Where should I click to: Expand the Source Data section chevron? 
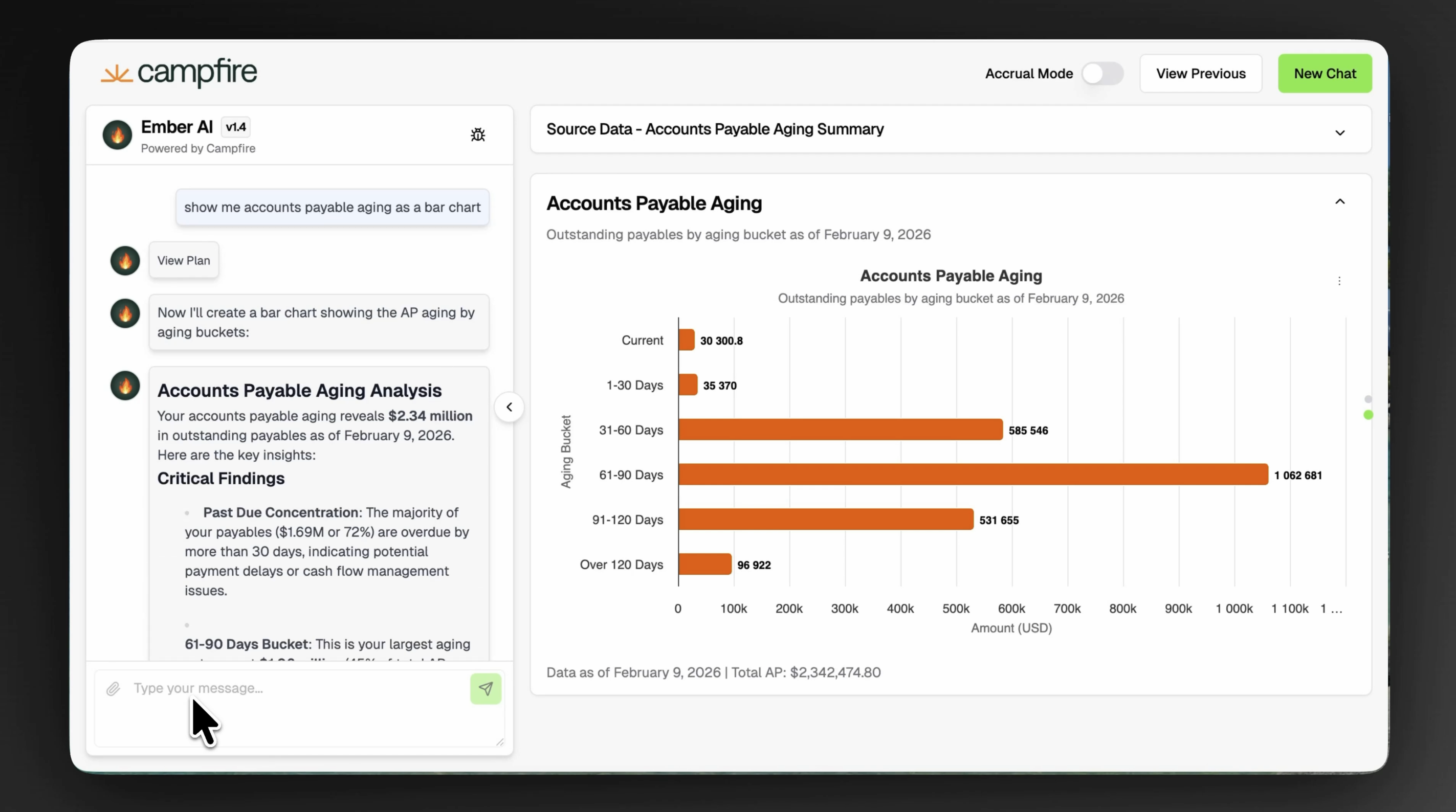[1339, 133]
